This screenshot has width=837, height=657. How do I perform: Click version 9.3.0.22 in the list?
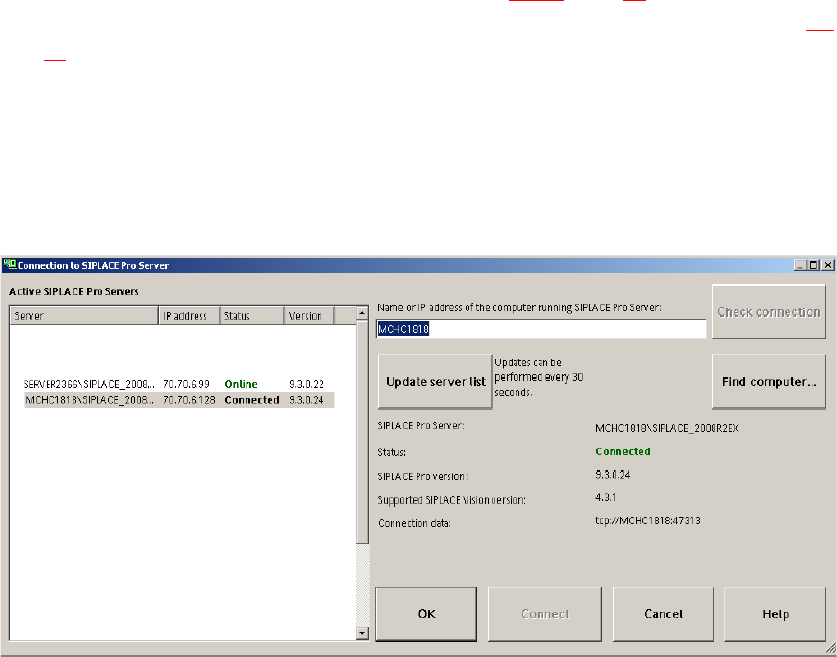[x=306, y=384]
